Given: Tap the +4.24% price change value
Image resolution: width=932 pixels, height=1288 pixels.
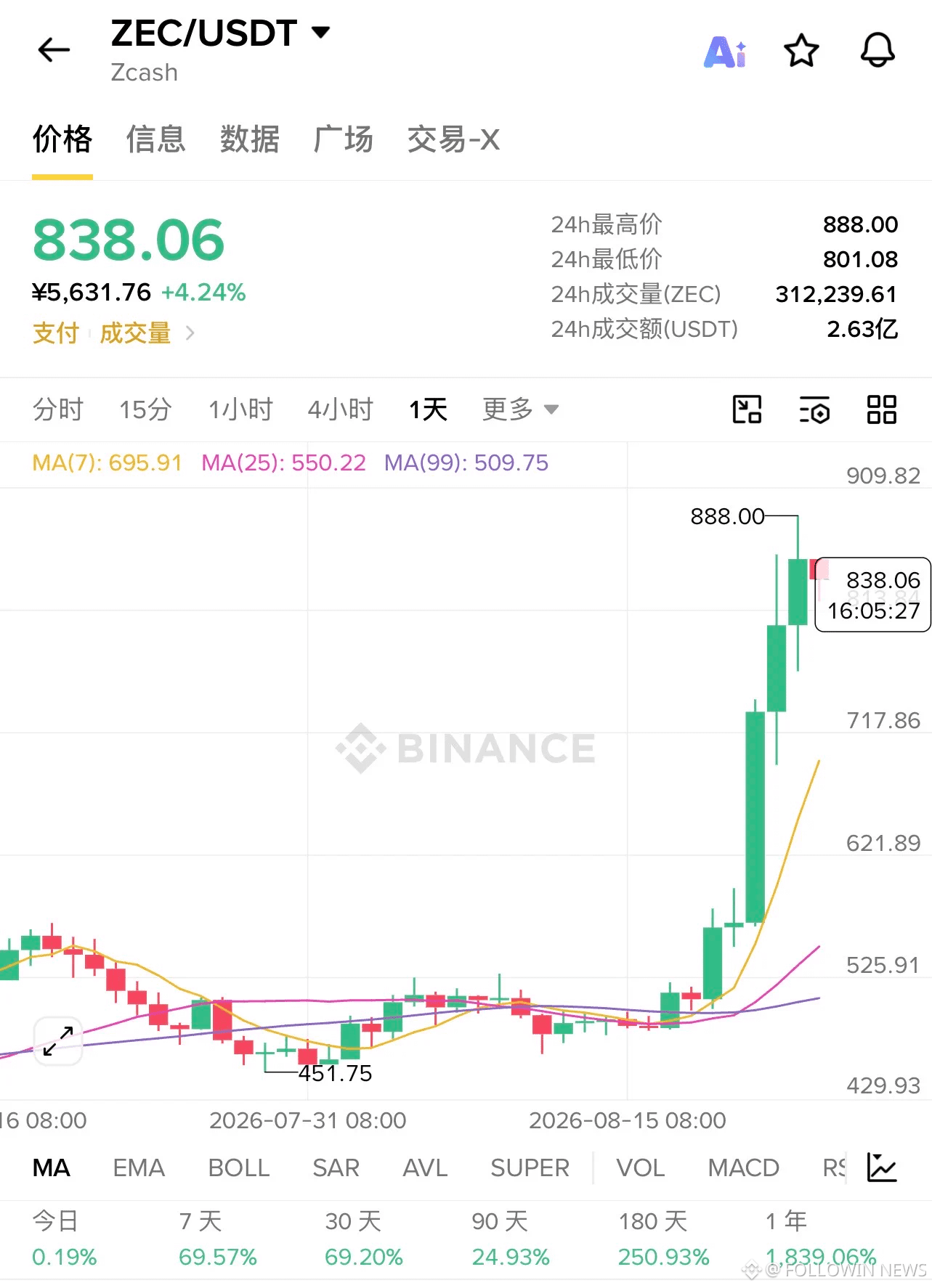Looking at the screenshot, I should (x=203, y=293).
